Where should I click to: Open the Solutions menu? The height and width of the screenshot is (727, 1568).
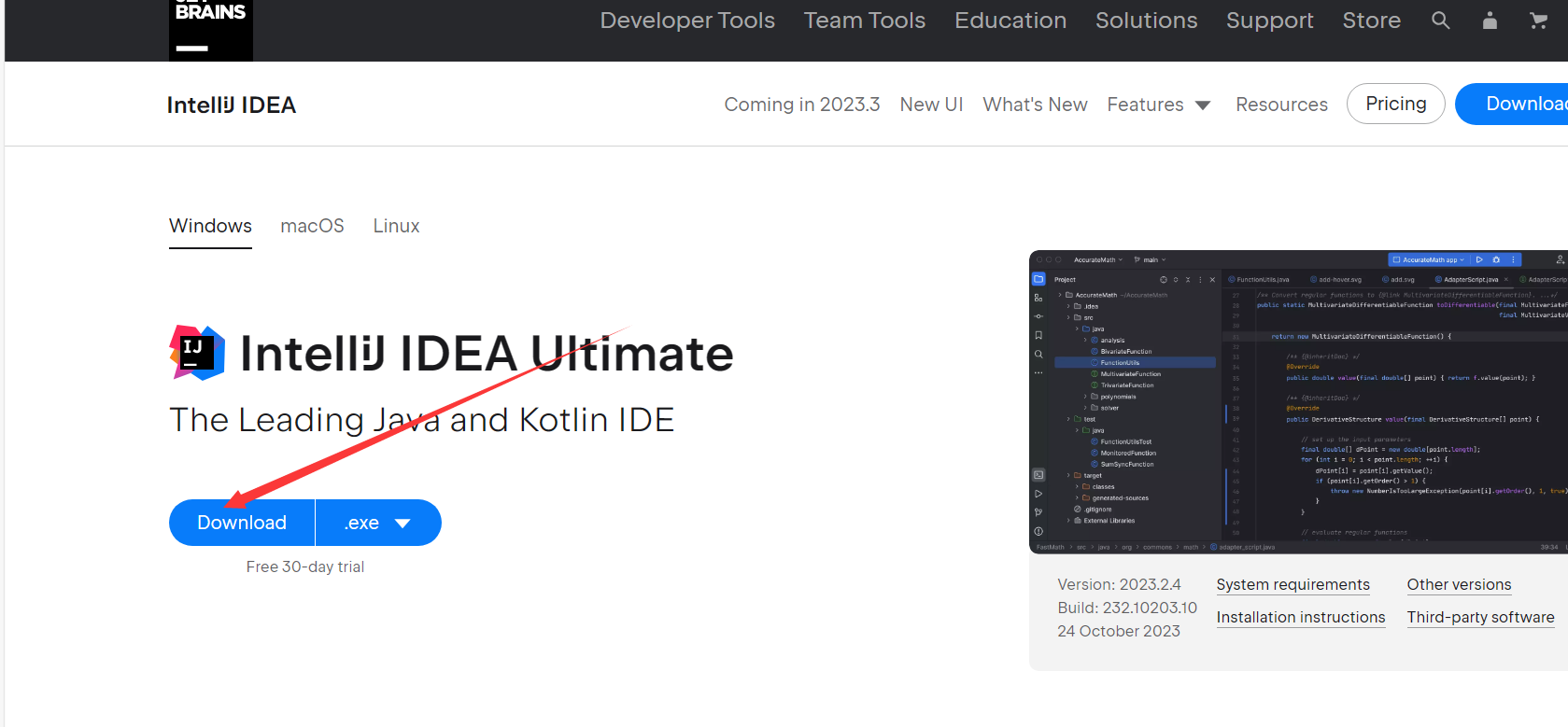coord(1147,21)
